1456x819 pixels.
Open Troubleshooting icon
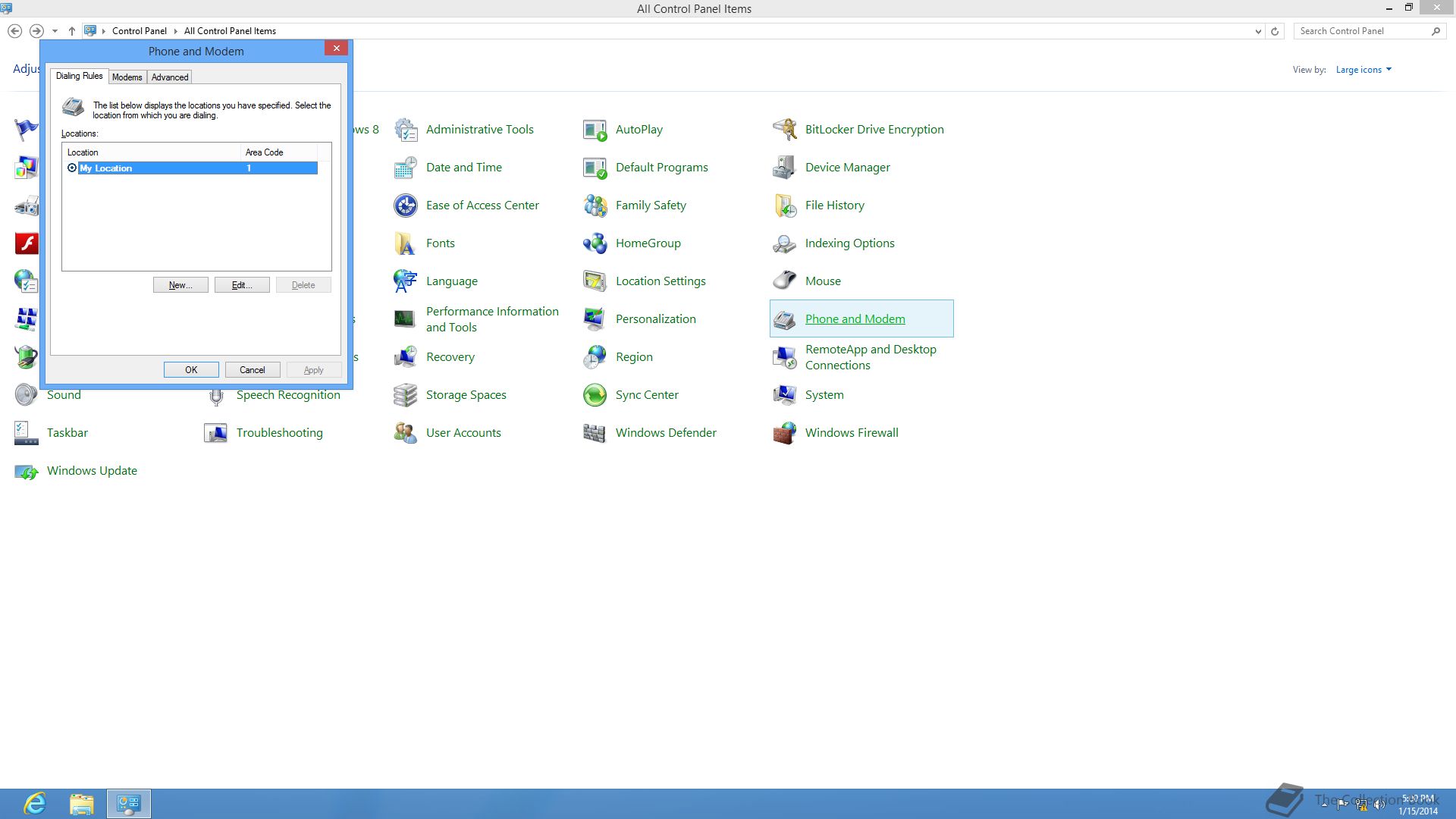coord(216,433)
